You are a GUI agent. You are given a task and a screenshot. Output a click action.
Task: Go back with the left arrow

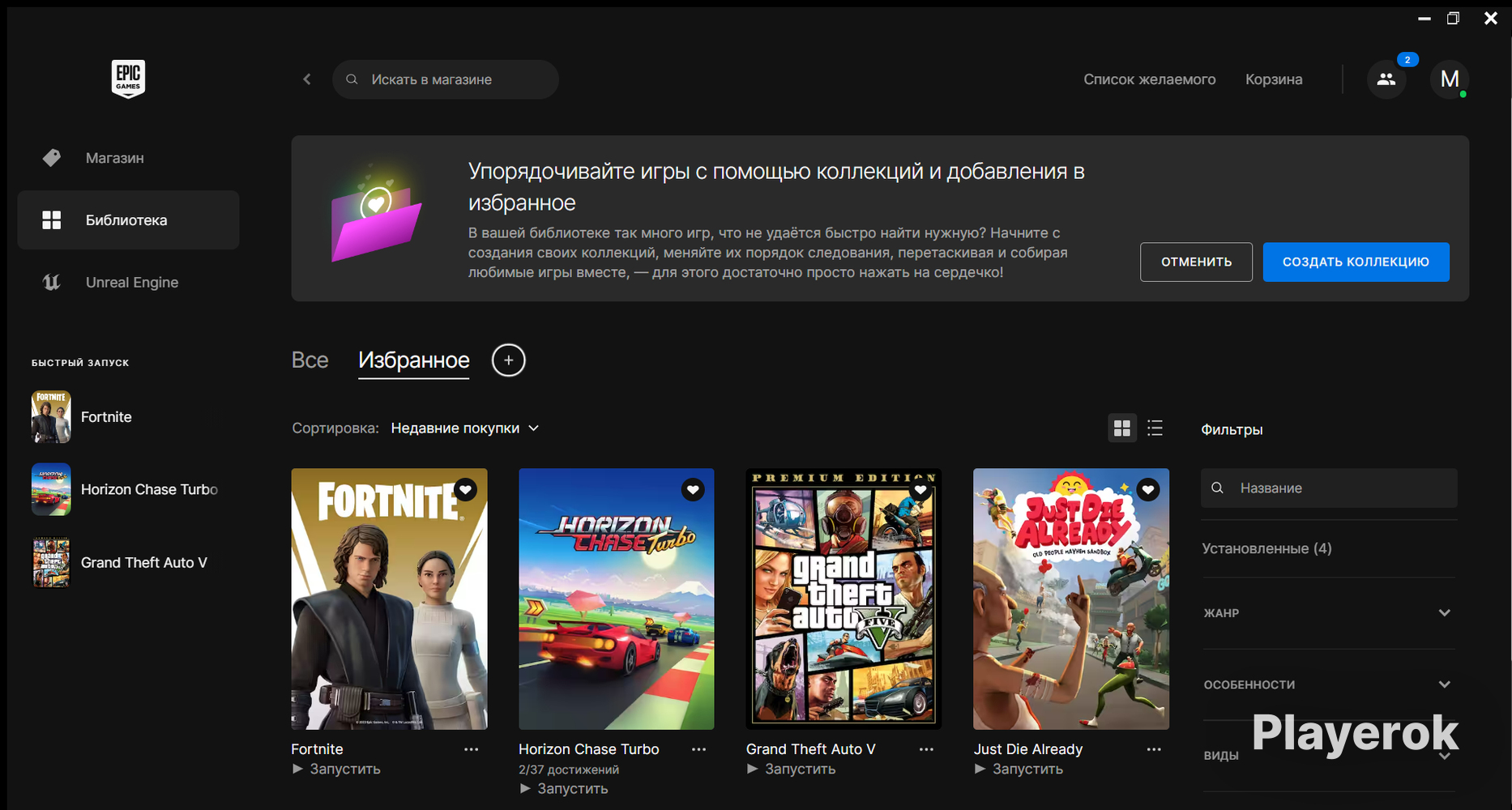pyautogui.click(x=307, y=79)
